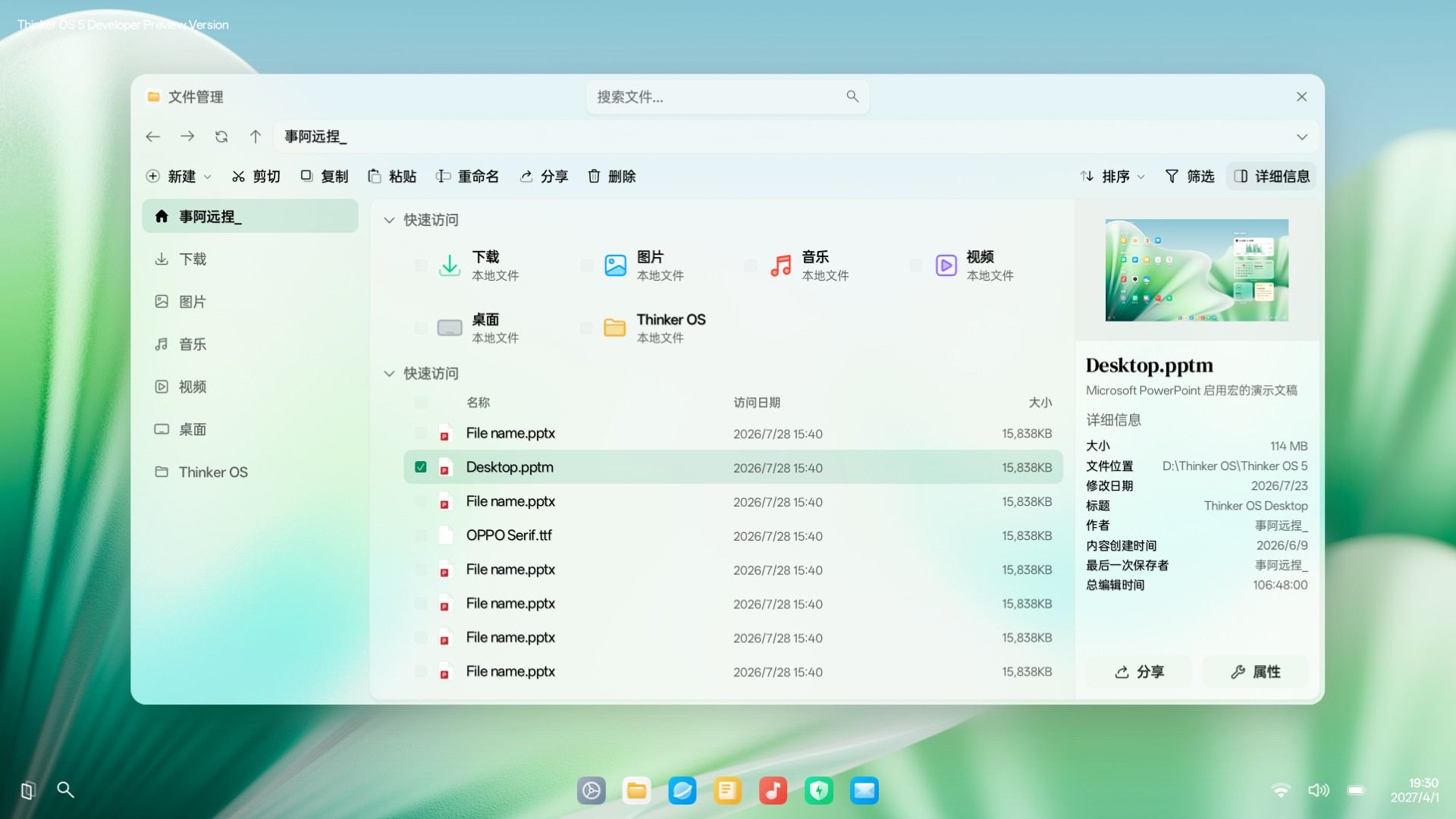
Task: Click the Desktop.pptm preview thumbnail
Action: coord(1197,270)
